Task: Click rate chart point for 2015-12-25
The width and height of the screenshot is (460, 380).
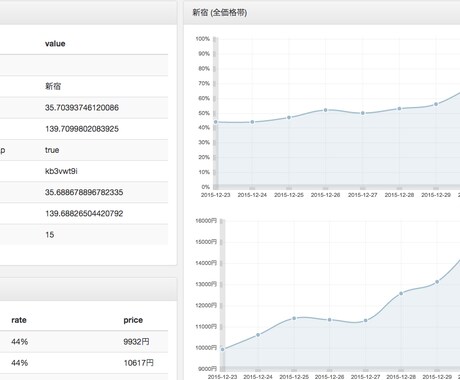Action: coord(289,117)
